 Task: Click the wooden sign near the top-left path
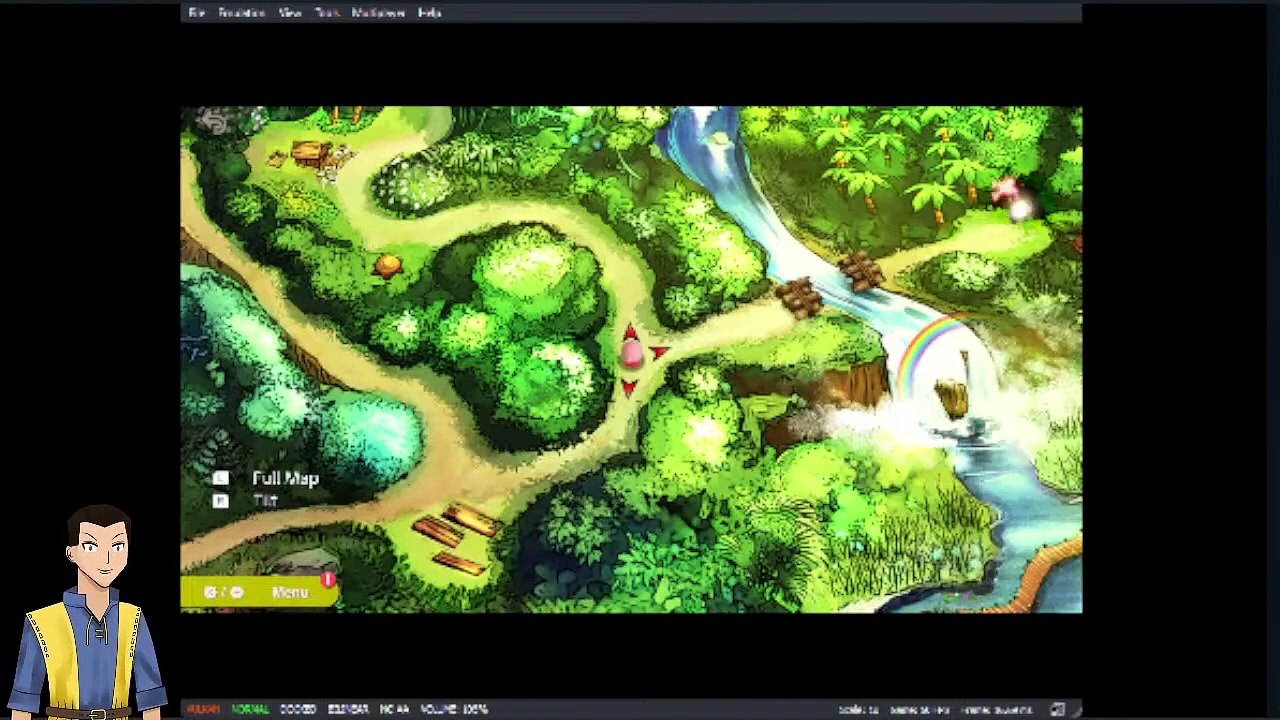point(311,154)
